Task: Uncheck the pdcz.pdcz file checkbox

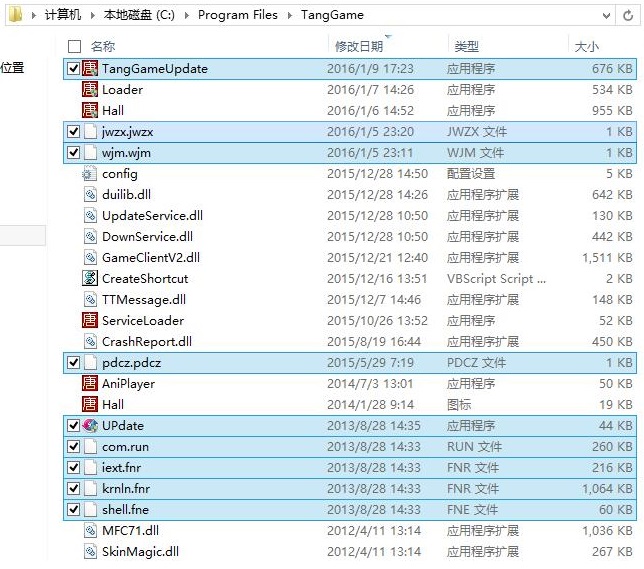Action: [73, 363]
